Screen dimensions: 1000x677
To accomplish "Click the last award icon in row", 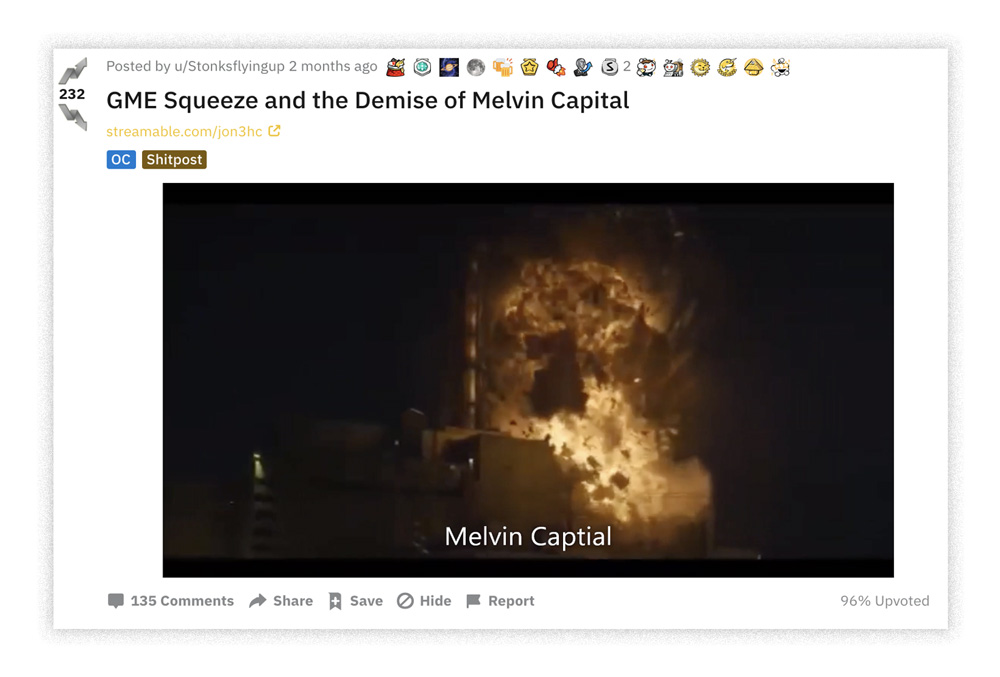I will 780,67.
